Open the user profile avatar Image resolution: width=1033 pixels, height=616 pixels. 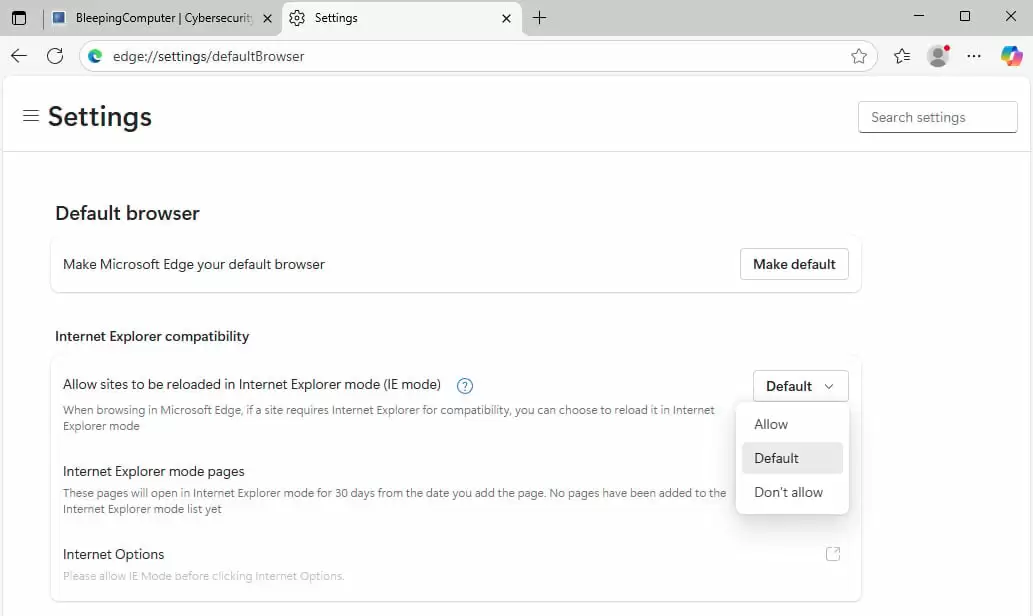(938, 56)
